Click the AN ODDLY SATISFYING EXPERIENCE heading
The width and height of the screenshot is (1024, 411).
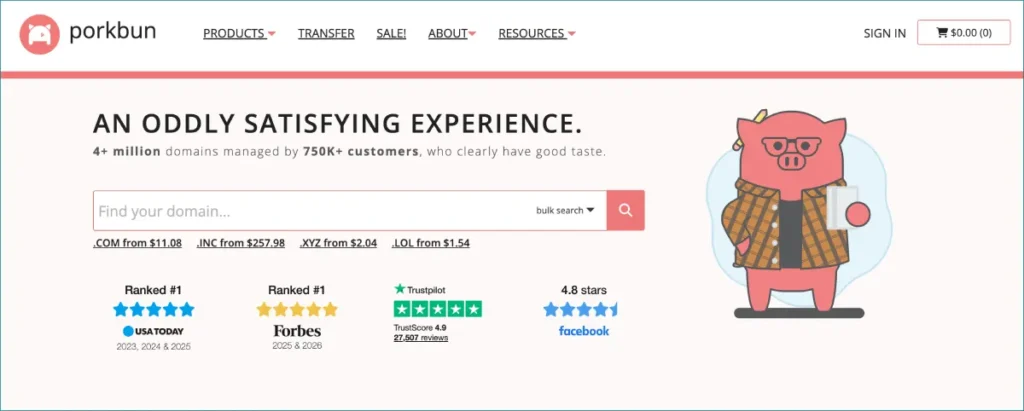click(x=337, y=124)
